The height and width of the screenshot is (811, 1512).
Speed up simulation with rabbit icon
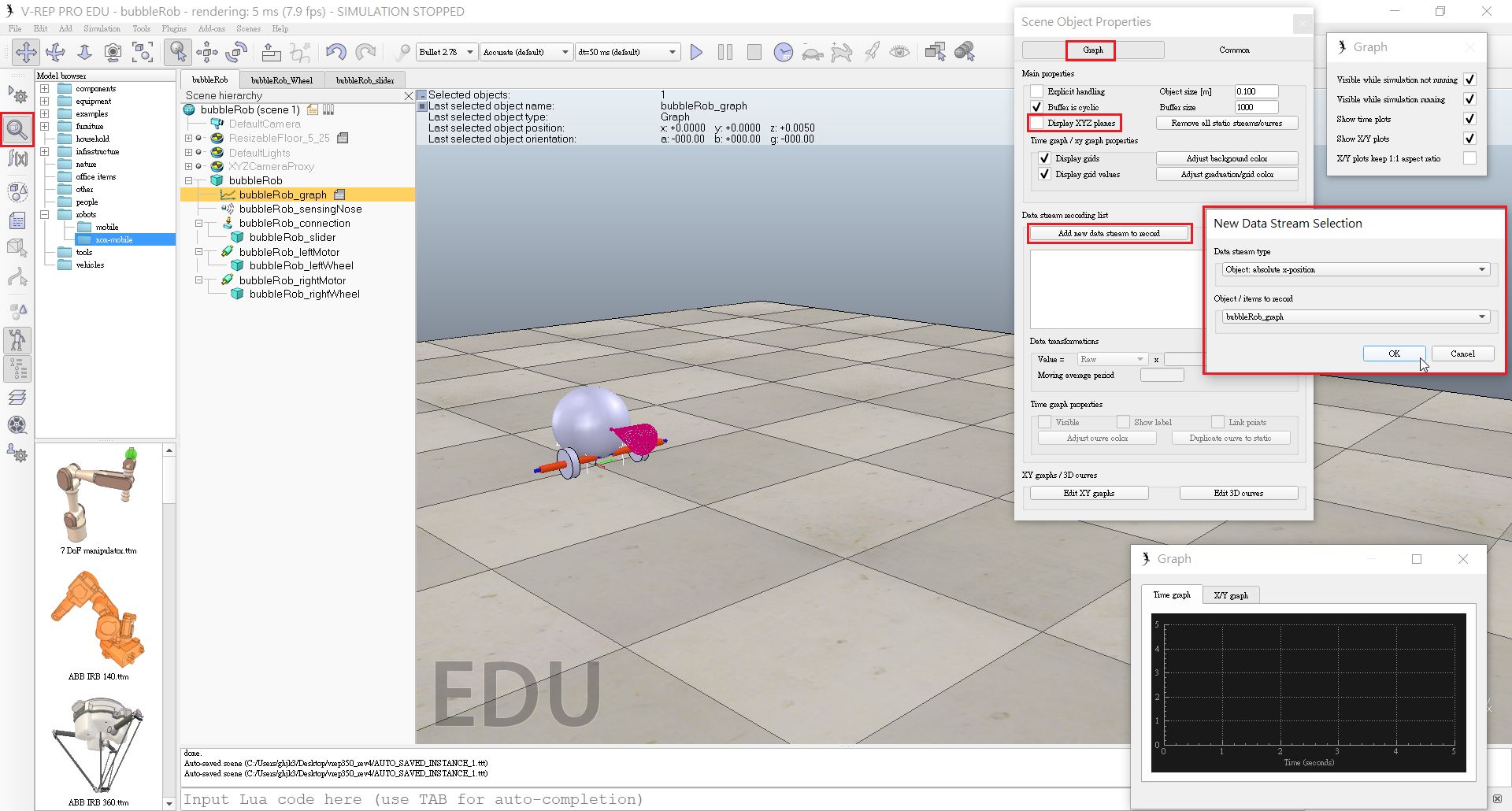coord(842,53)
